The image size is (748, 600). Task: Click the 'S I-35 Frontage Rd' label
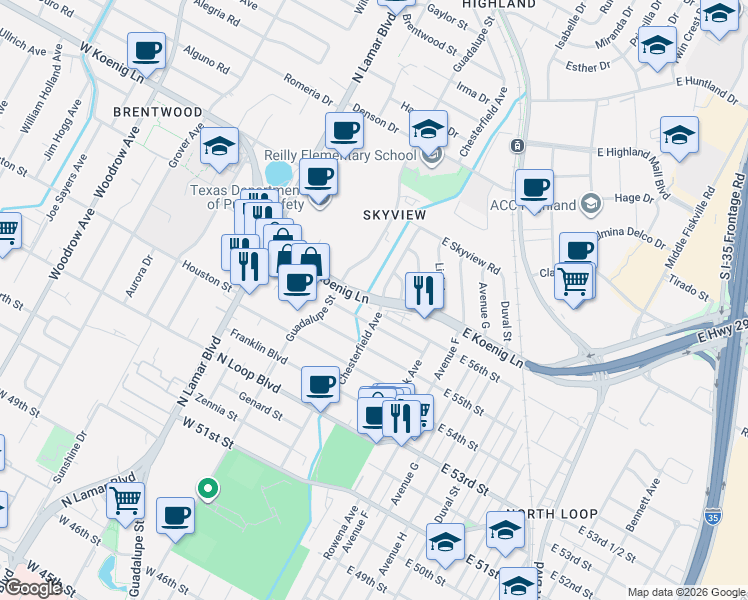coord(733,226)
